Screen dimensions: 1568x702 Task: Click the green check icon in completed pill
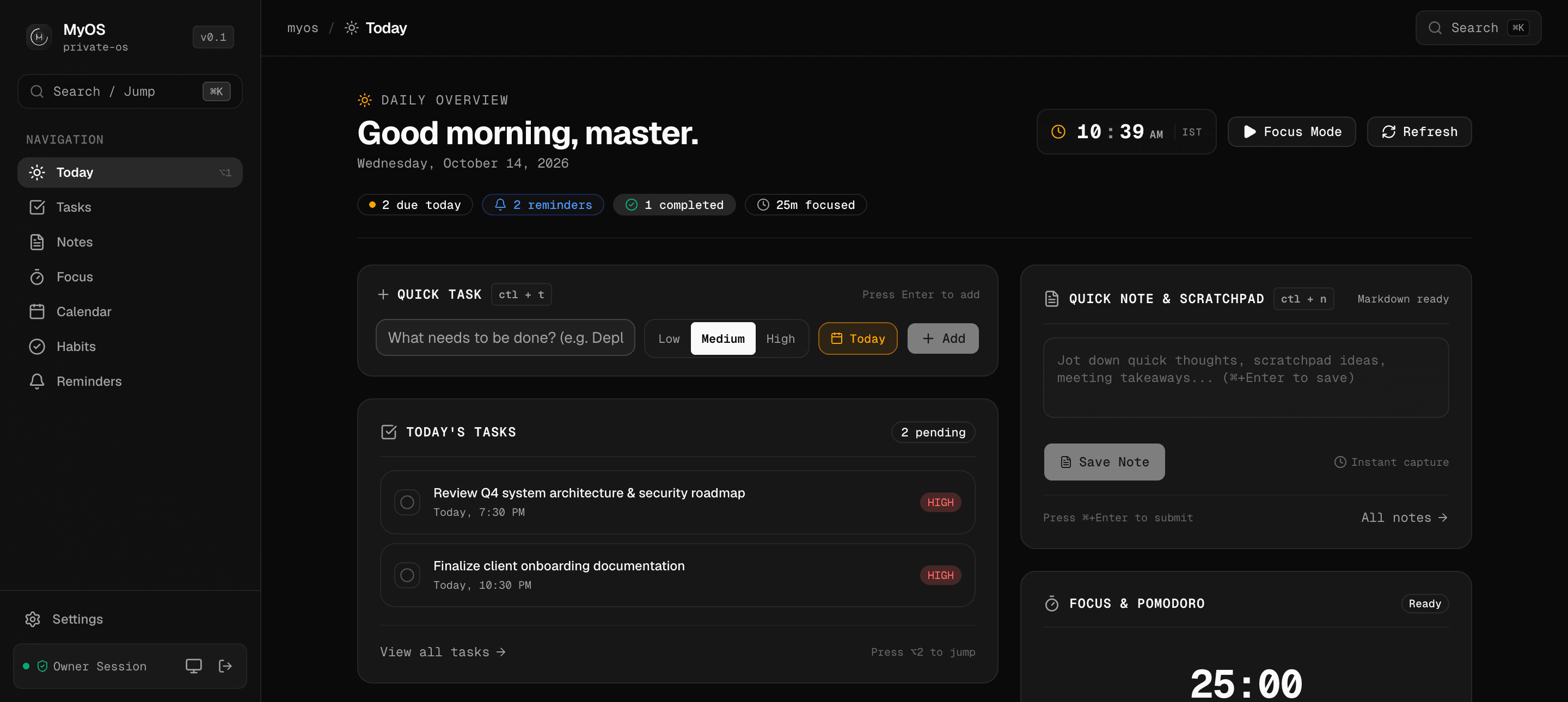pos(632,205)
